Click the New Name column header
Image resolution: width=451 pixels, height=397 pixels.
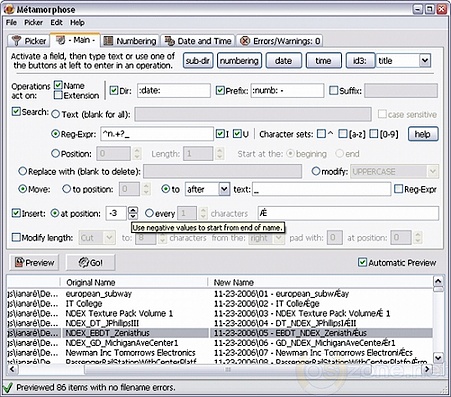pos(320,283)
